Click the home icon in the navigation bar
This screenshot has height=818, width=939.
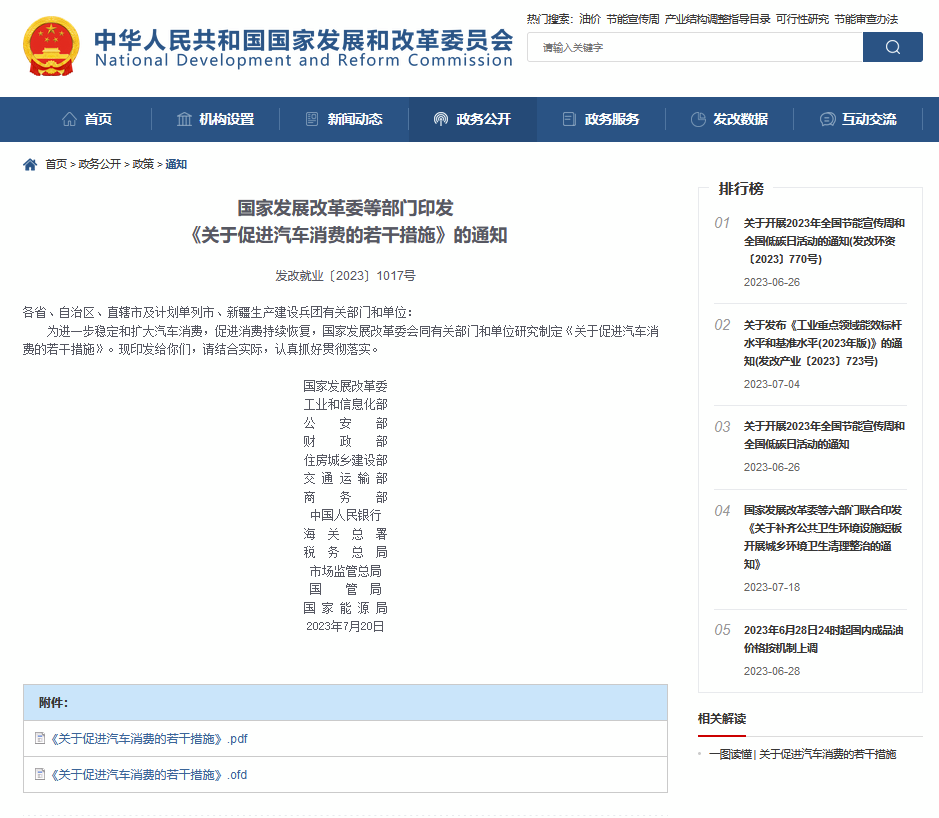[69, 119]
